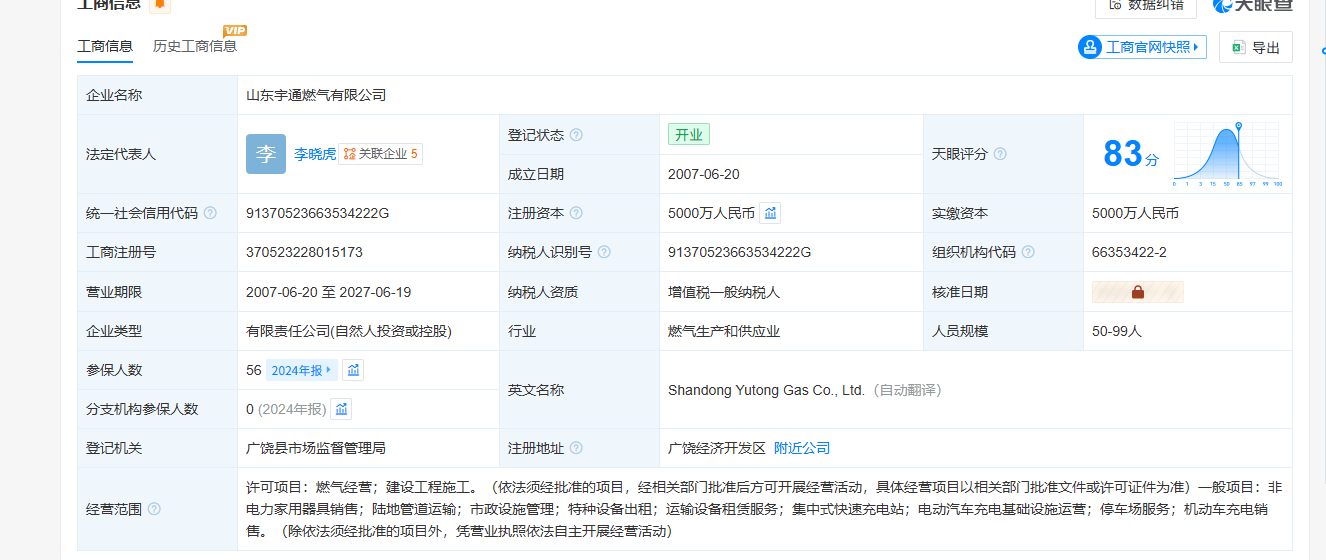Screen dimensions: 1326x560
Task: Click help icon next to 经营范围
Action: (154, 509)
